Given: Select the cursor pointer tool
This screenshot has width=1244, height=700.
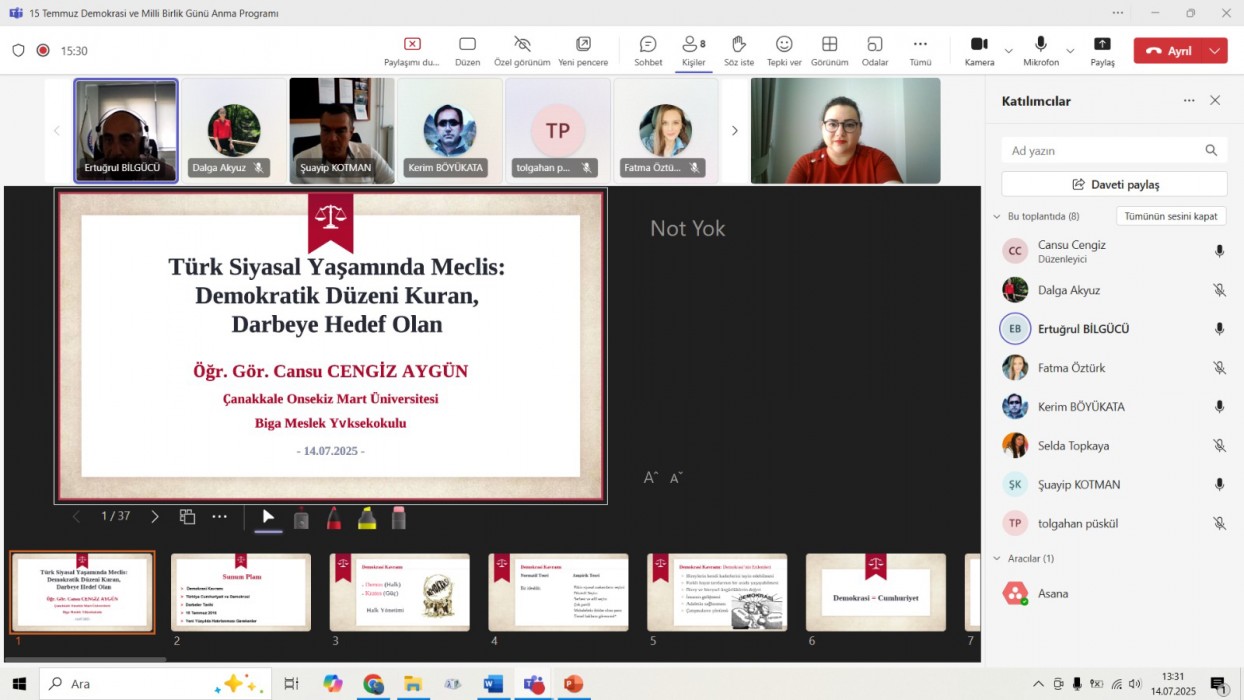Looking at the screenshot, I should tap(268, 517).
